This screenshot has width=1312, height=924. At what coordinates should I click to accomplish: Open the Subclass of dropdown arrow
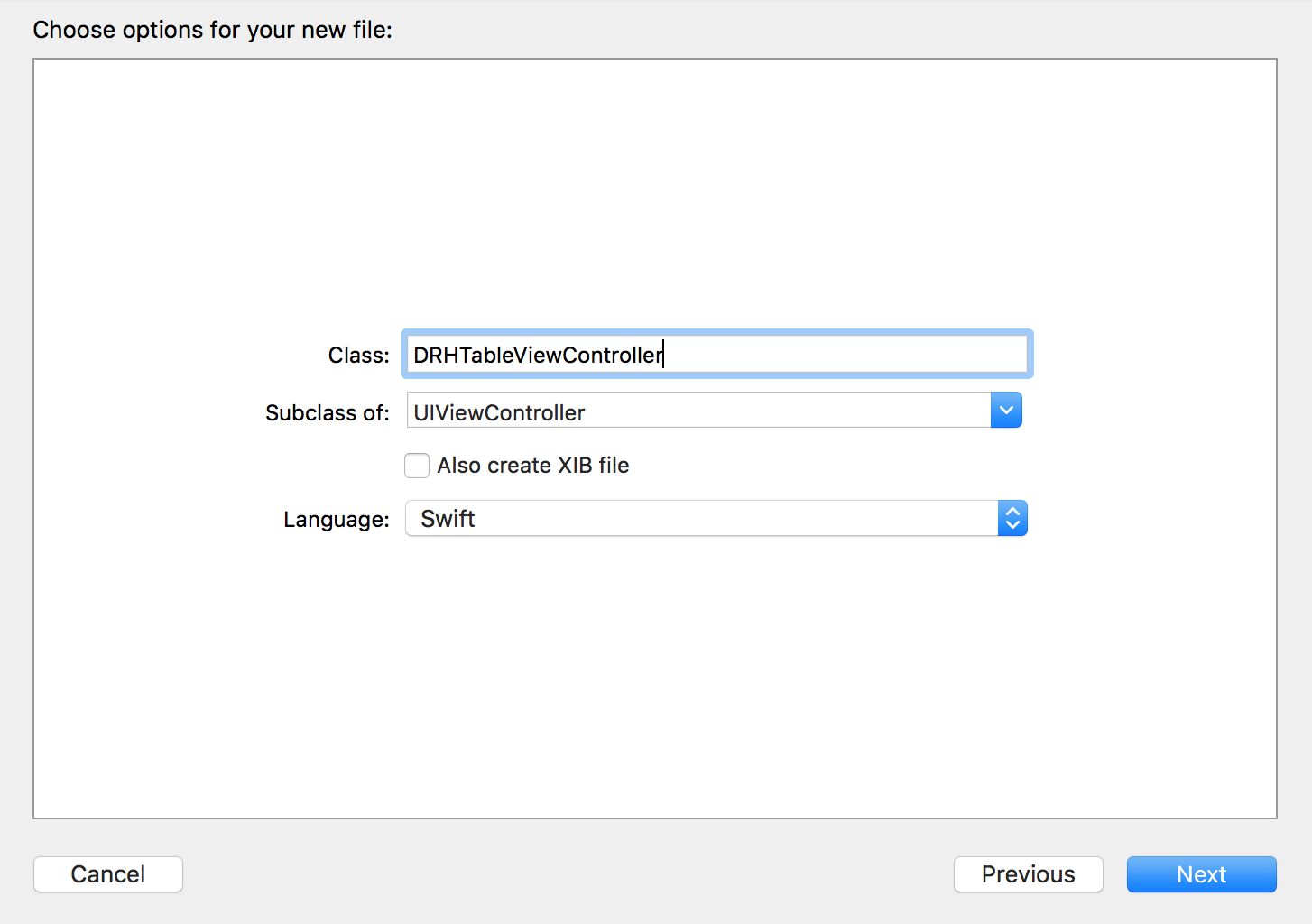(1006, 411)
